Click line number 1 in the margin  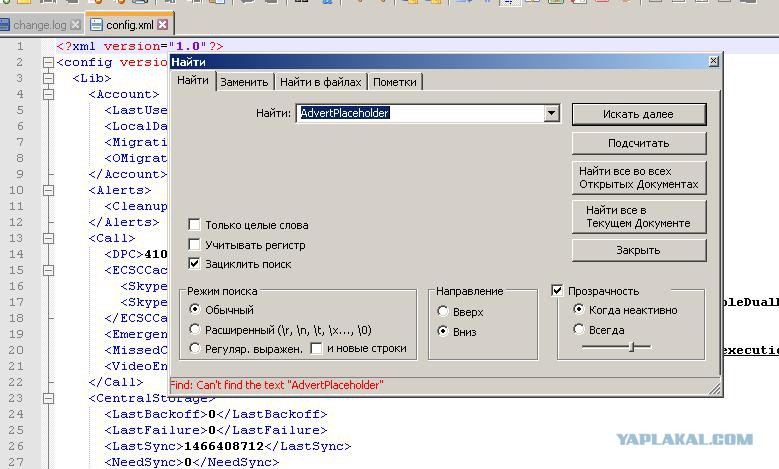click(x=20, y=46)
